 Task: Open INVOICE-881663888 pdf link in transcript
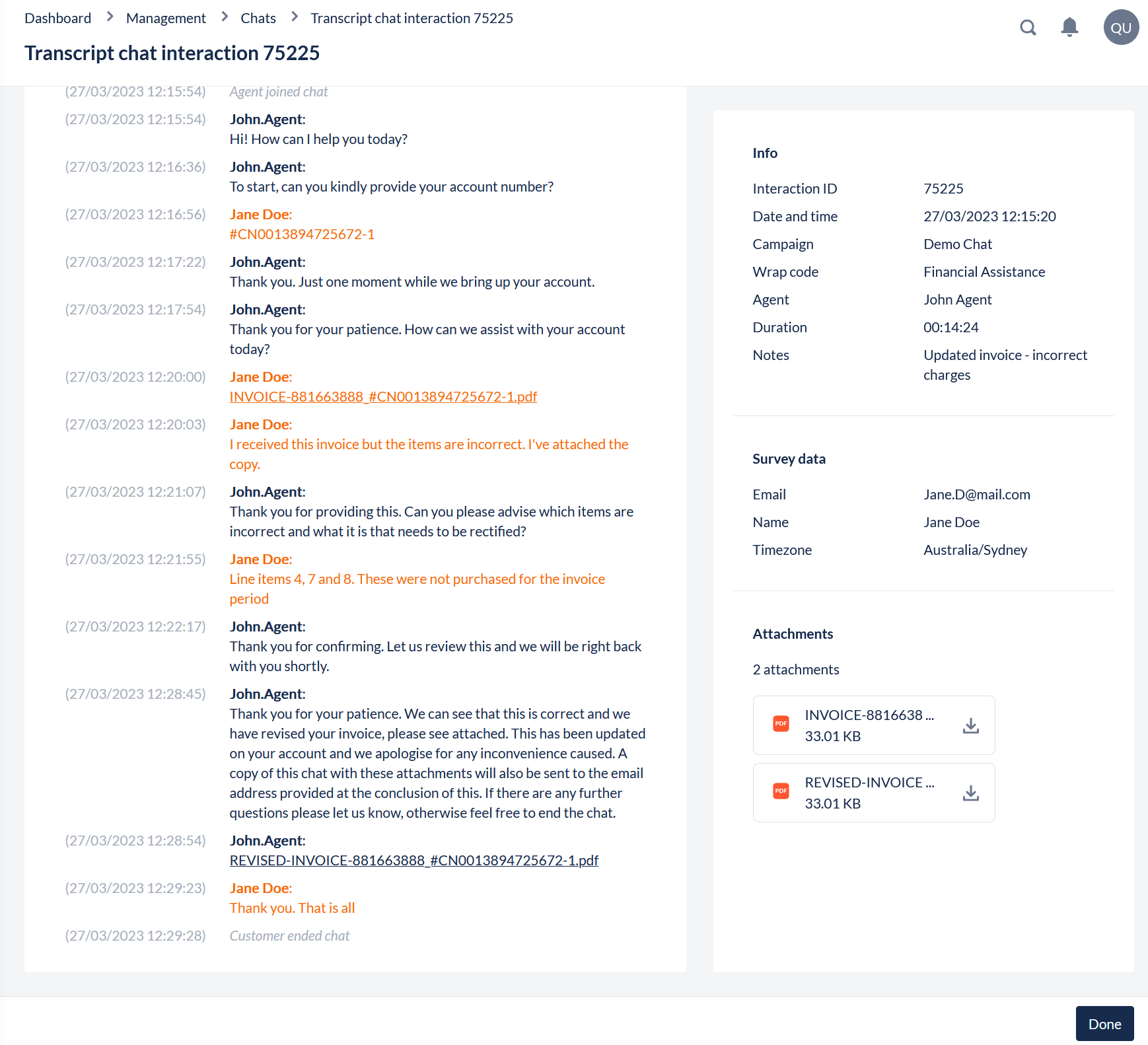383,397
